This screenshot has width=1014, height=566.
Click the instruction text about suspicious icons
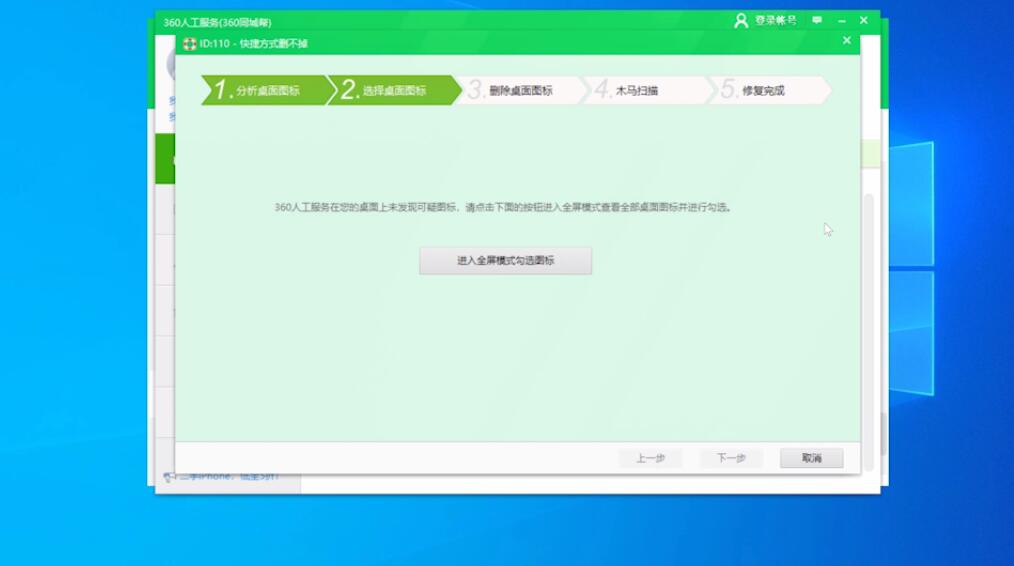point(504,208)
